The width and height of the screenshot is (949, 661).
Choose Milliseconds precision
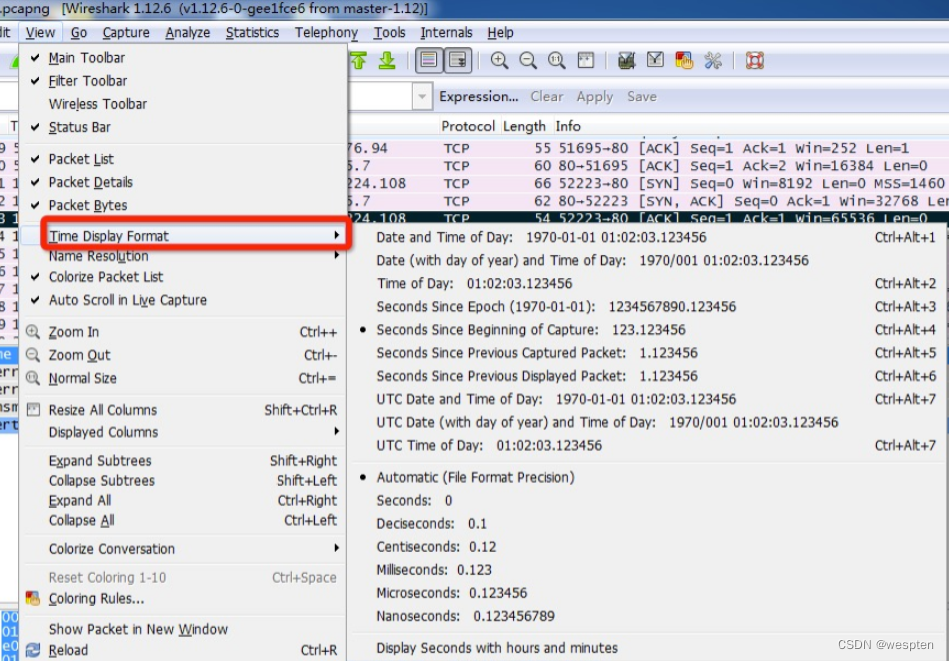click(649, 570)
